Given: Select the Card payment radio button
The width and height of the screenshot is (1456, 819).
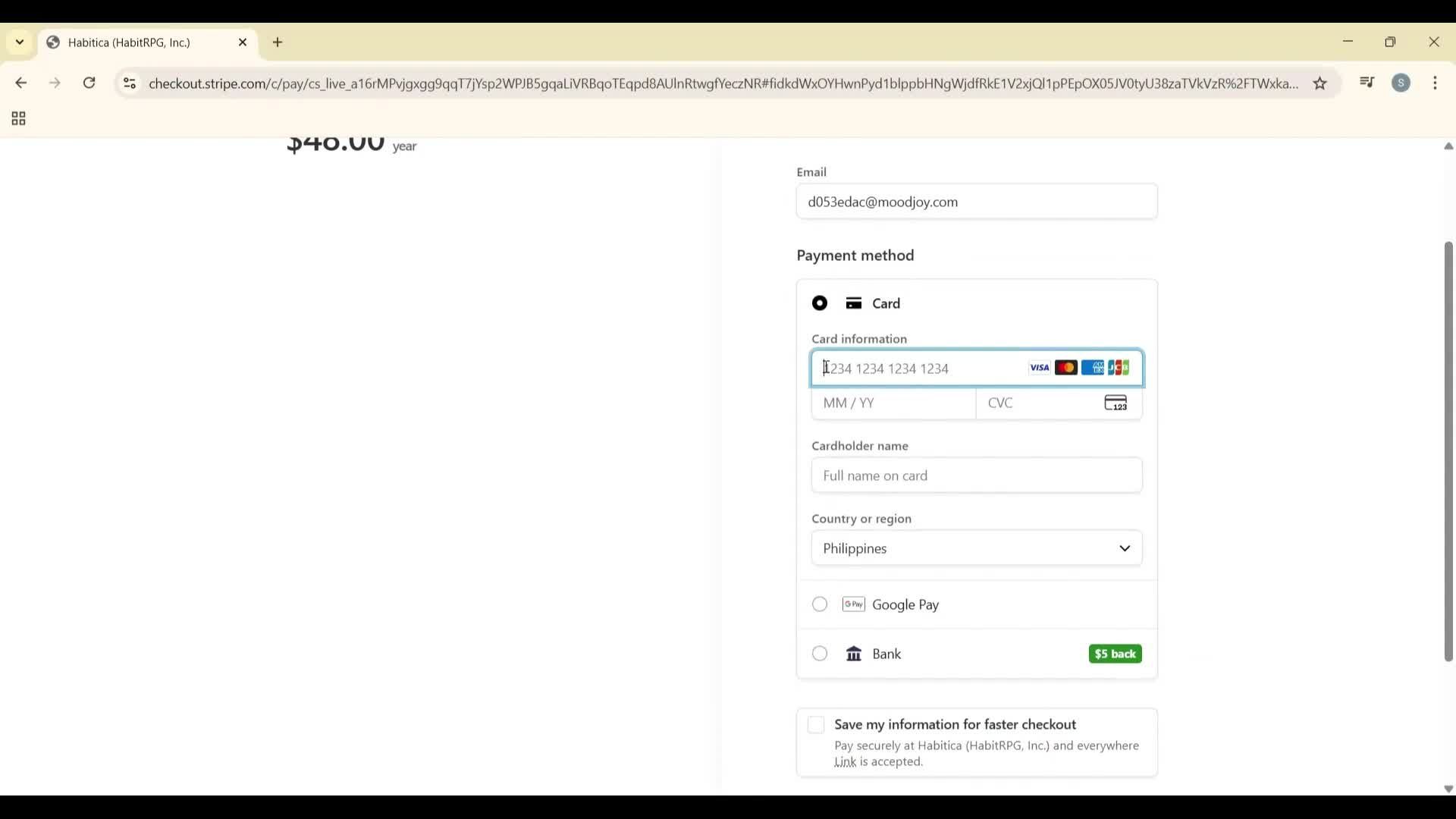Looking at the screenshot, I should click(x=819, y=303).
